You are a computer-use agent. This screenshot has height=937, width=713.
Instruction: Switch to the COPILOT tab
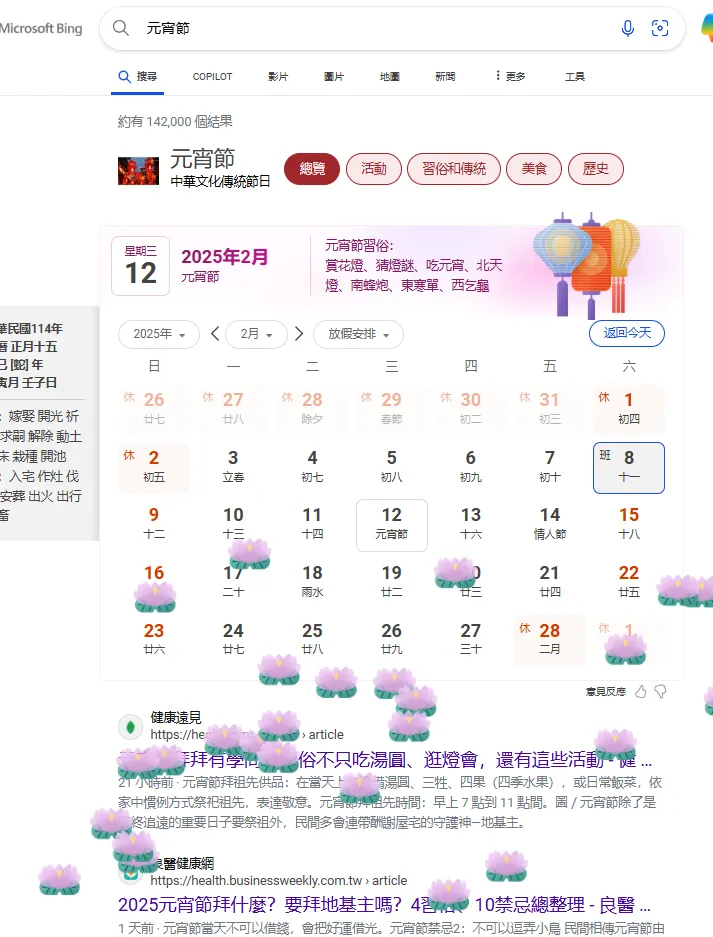pyautogui.click(x=212, y=76)
